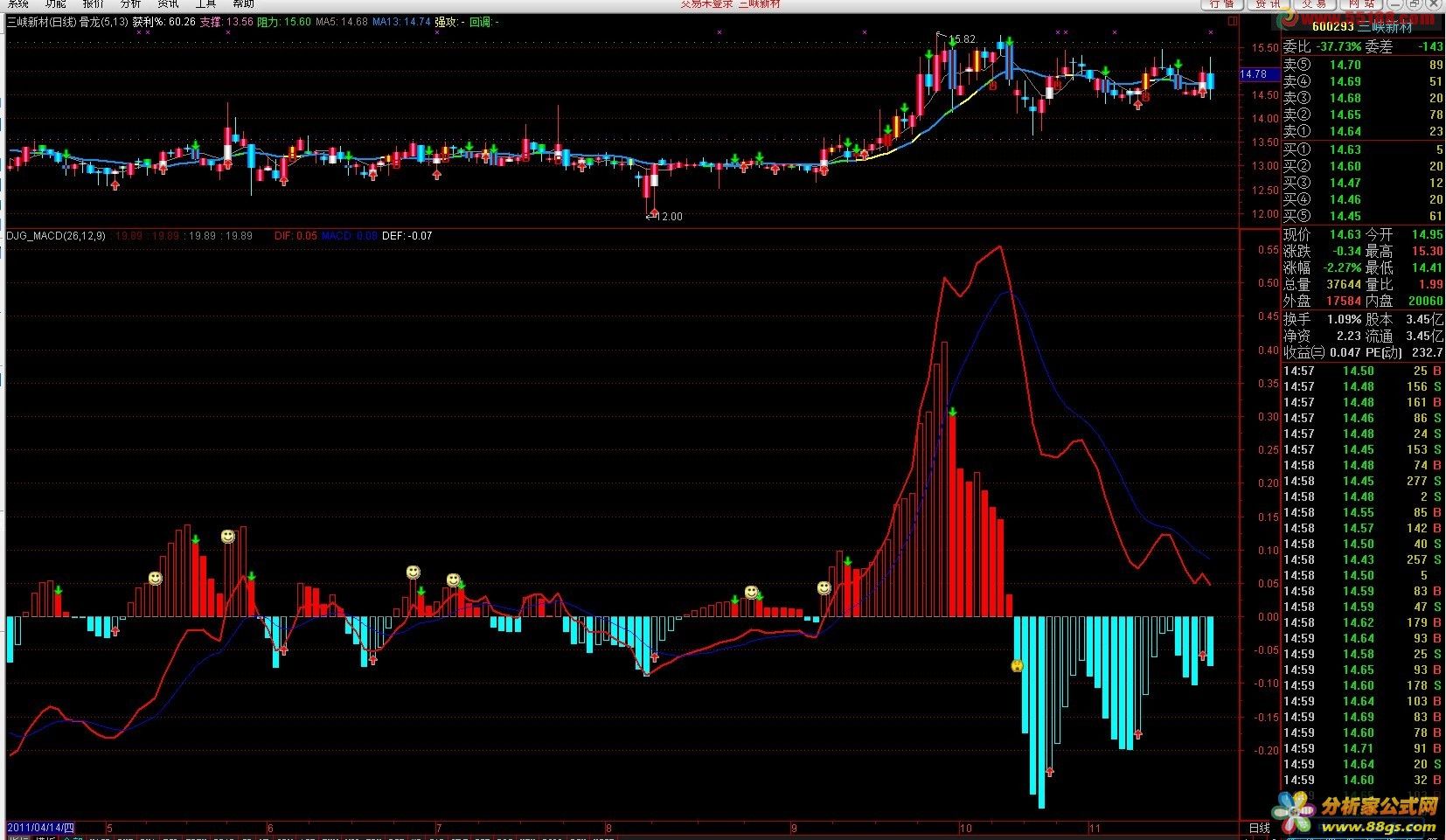Click the 12.00 low price marker
1446x840 pixels.
pyautogui.click(x=665, y=216)
